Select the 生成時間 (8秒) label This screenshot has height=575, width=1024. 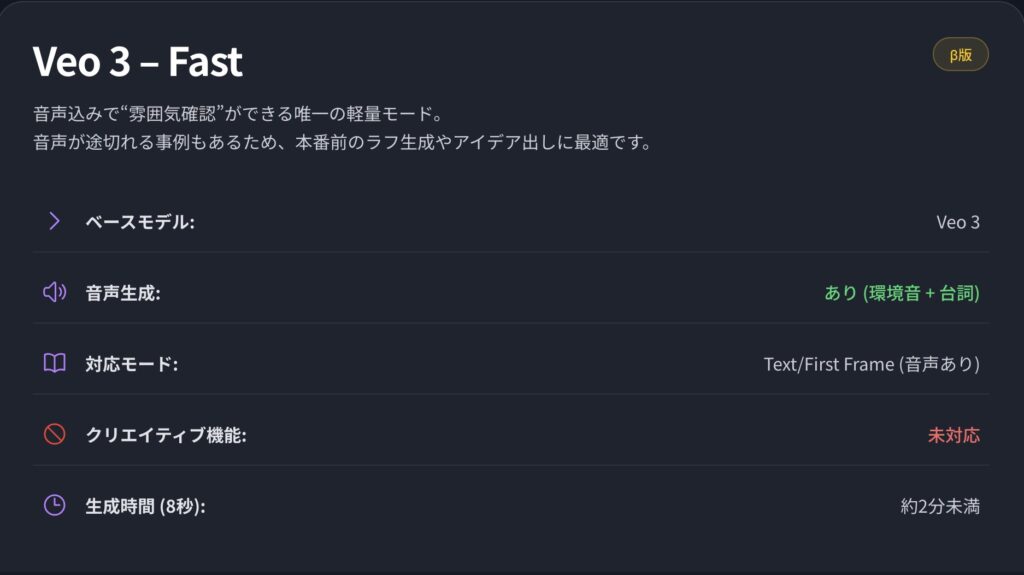pyautogui.click(x=145, y=506)
